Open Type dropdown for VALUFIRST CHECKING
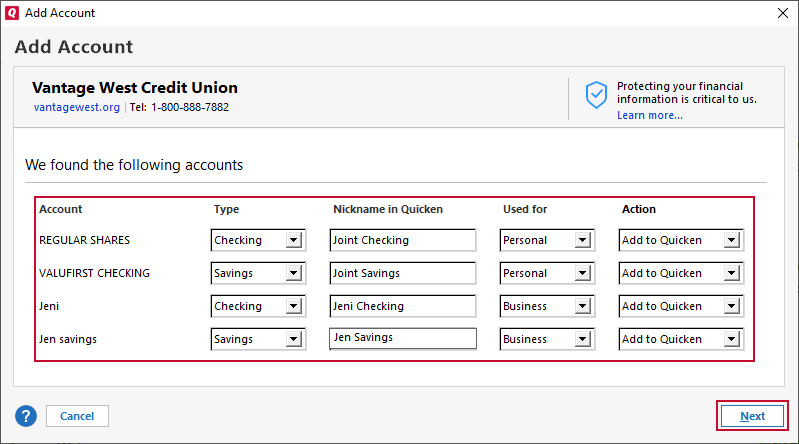The width and height of the screenshot is (799, 444). tap(293, 273)
